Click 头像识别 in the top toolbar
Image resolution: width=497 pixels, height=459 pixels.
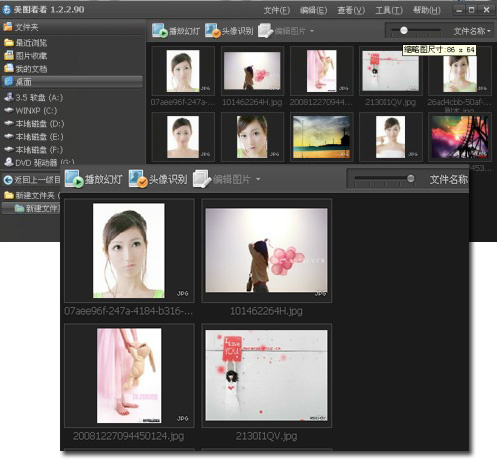click(229, 31)
